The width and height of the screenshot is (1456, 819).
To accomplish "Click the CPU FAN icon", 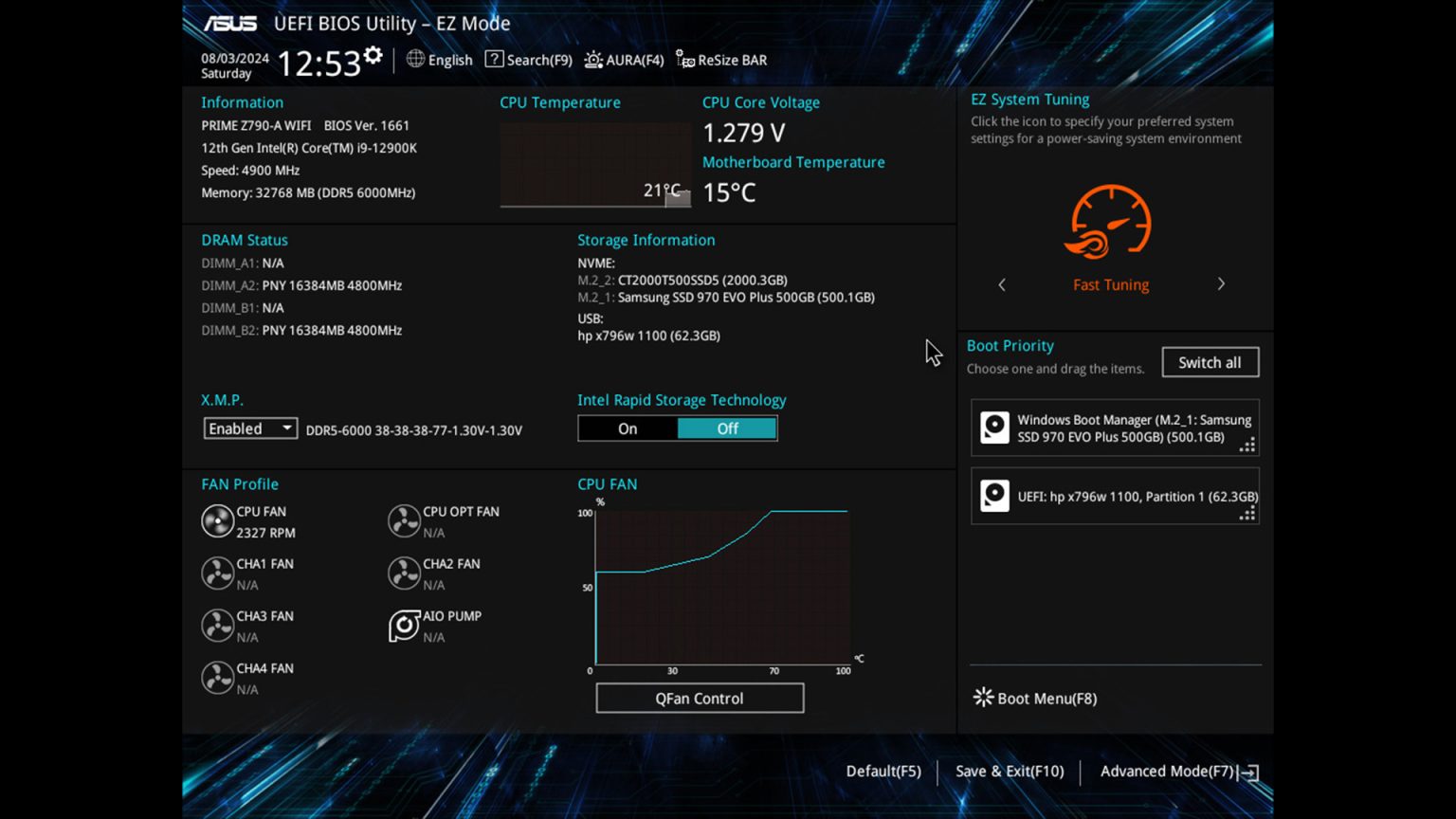I will pos(217,521).
